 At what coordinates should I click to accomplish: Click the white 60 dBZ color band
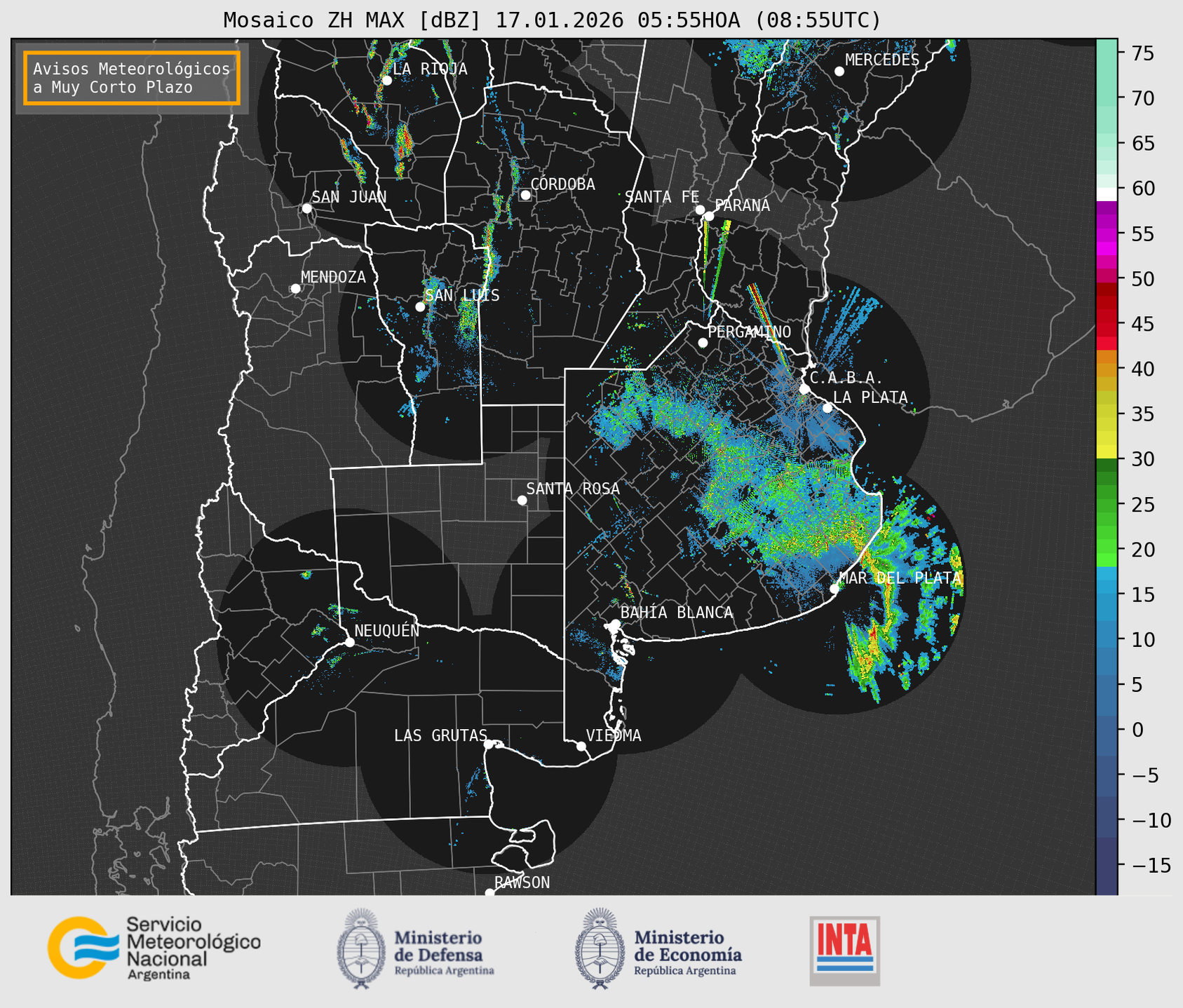click(1107, 194)
